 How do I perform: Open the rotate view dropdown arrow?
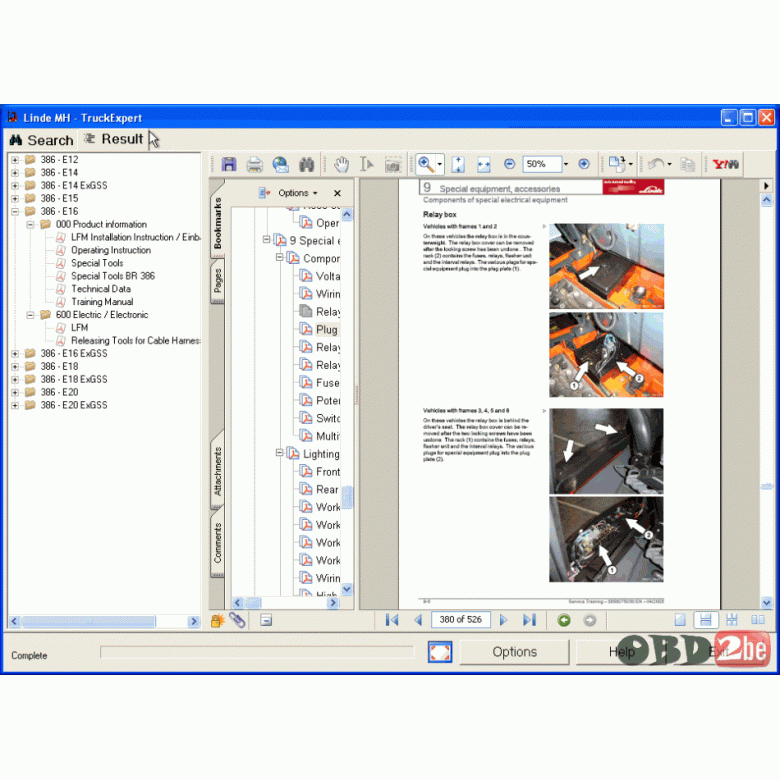click(631, 164)
